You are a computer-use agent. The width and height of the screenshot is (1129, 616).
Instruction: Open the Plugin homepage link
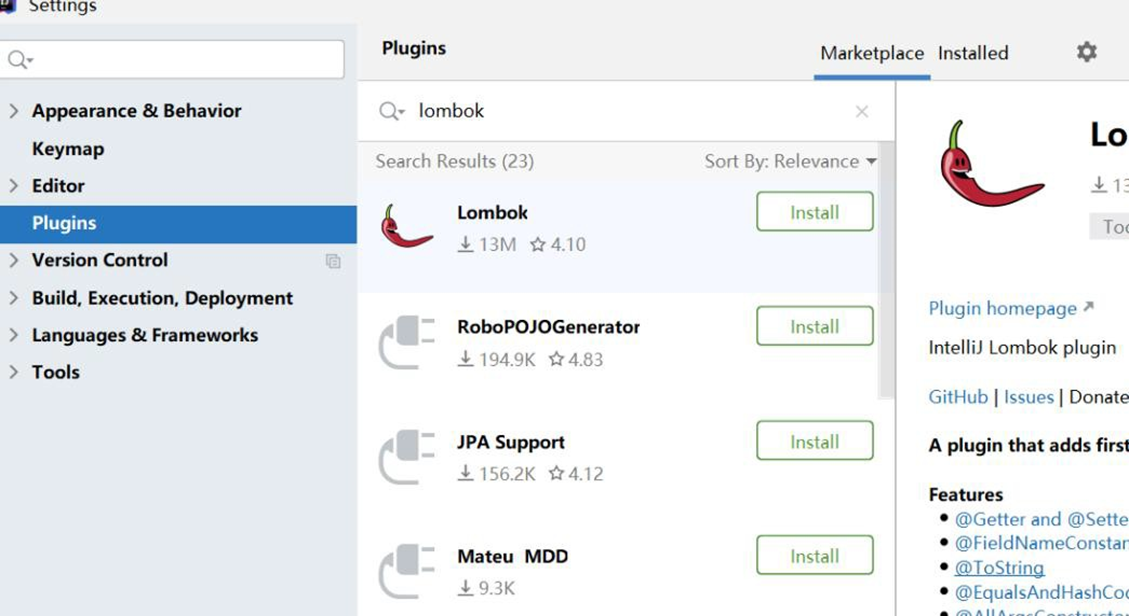coord(1003,308)
